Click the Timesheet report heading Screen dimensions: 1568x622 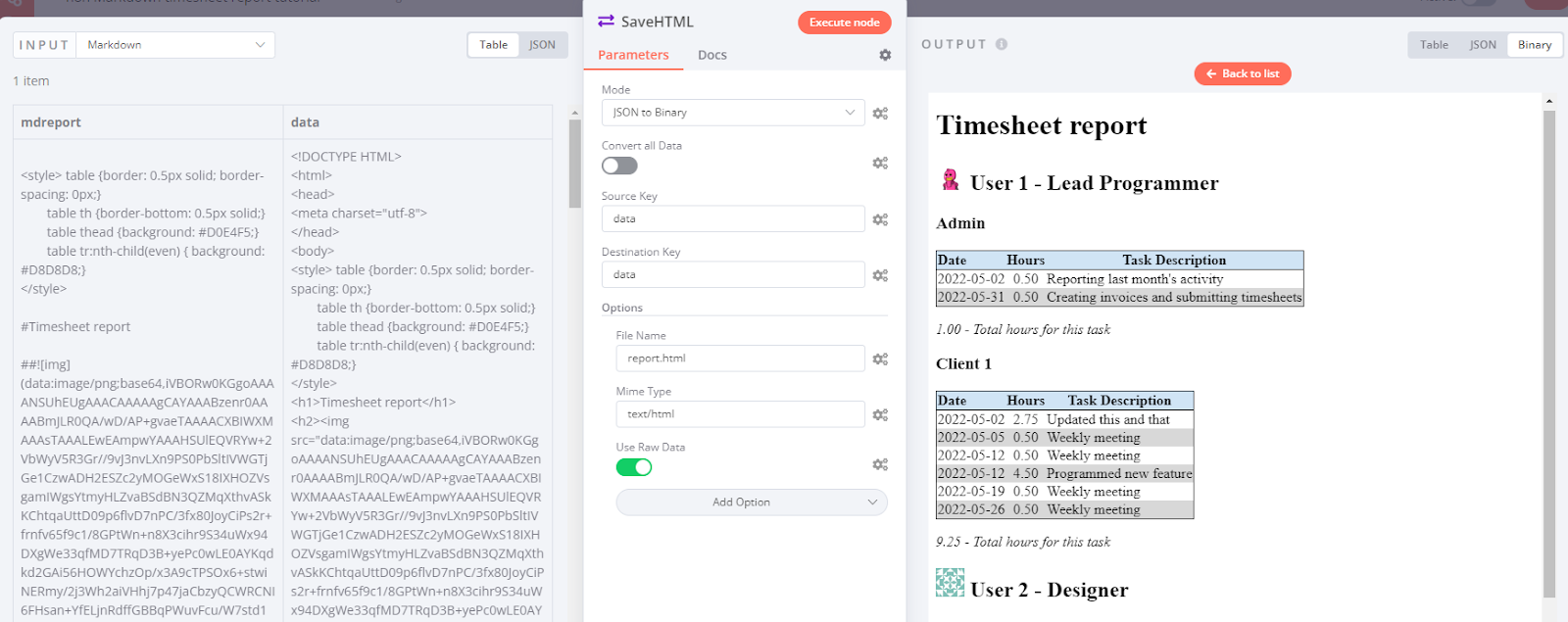pyautogui.click(x=1041, y=125)
